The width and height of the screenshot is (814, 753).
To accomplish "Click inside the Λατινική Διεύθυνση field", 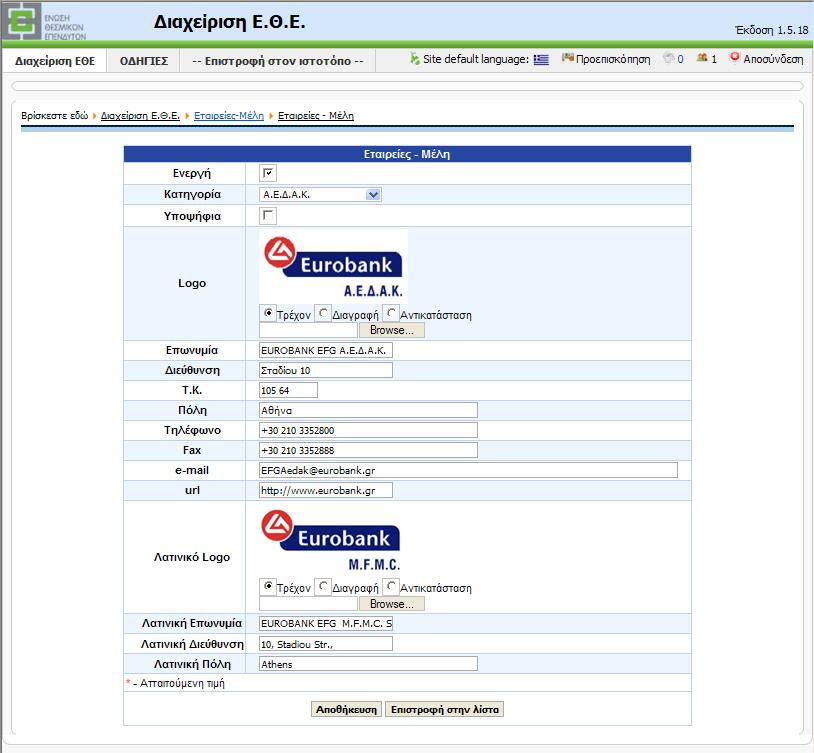I will tap(326, 644).
